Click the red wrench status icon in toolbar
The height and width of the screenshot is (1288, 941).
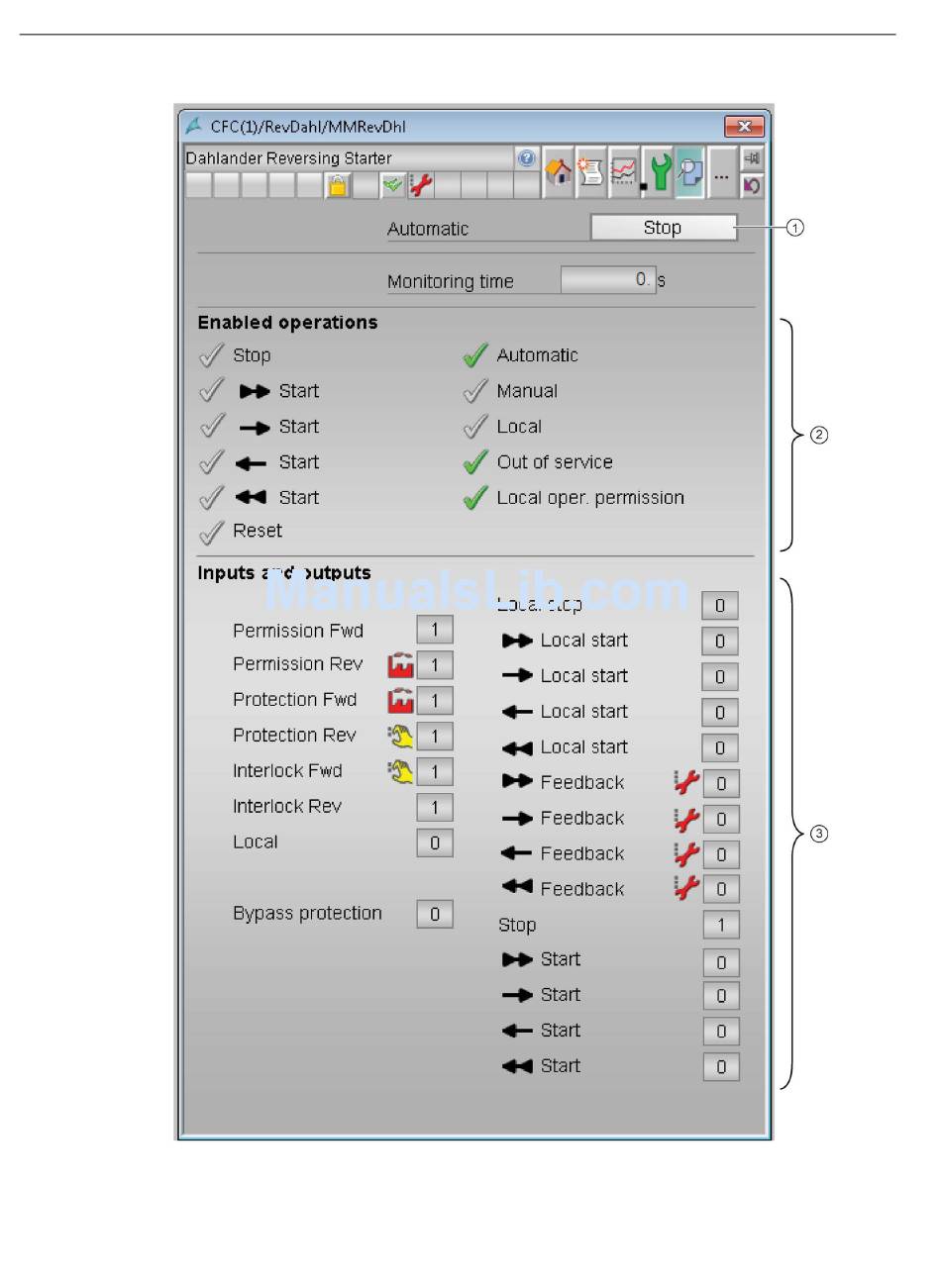pos(420,185)
